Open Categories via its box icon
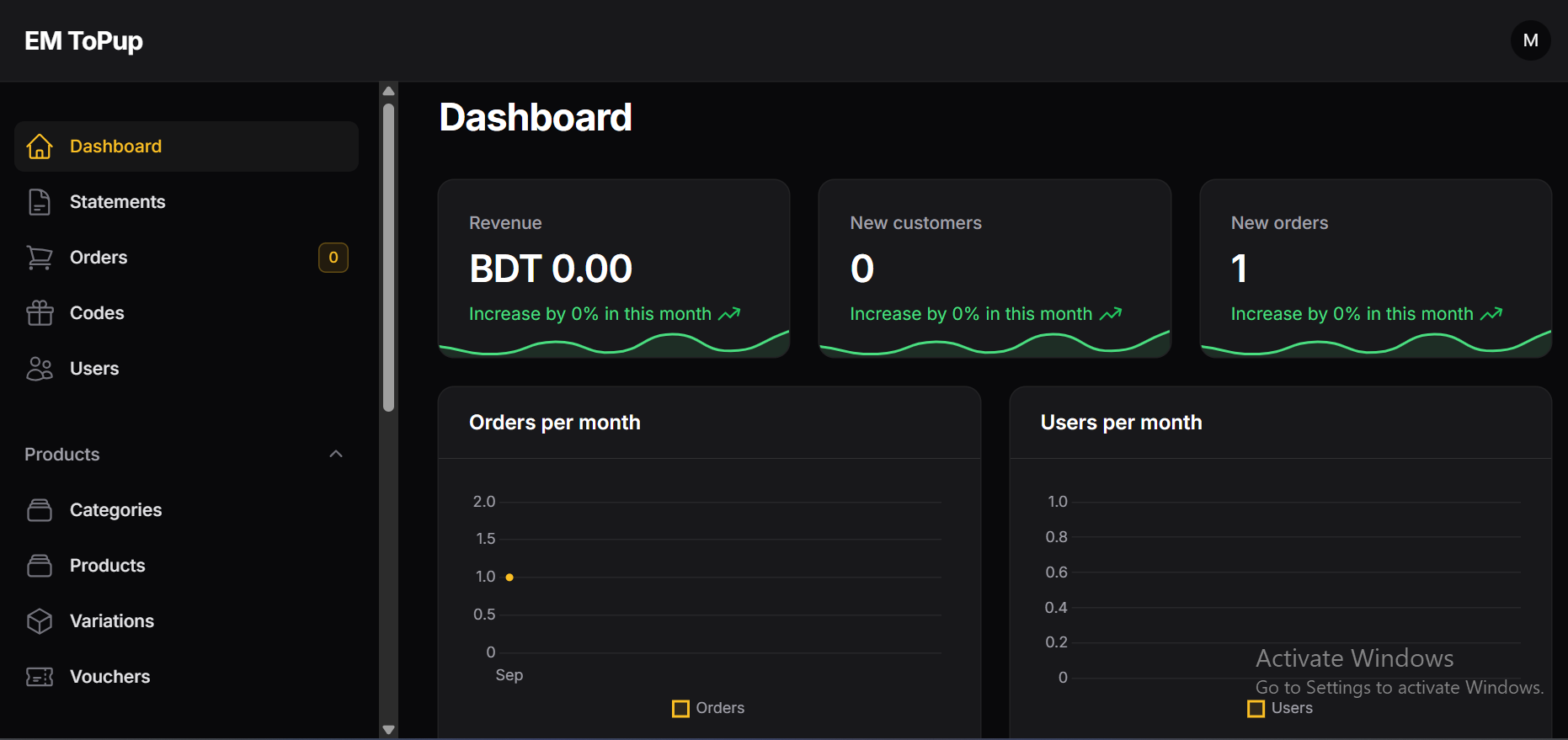The height and width of the screenshot is (740, 1568). [x=40, y=510]
